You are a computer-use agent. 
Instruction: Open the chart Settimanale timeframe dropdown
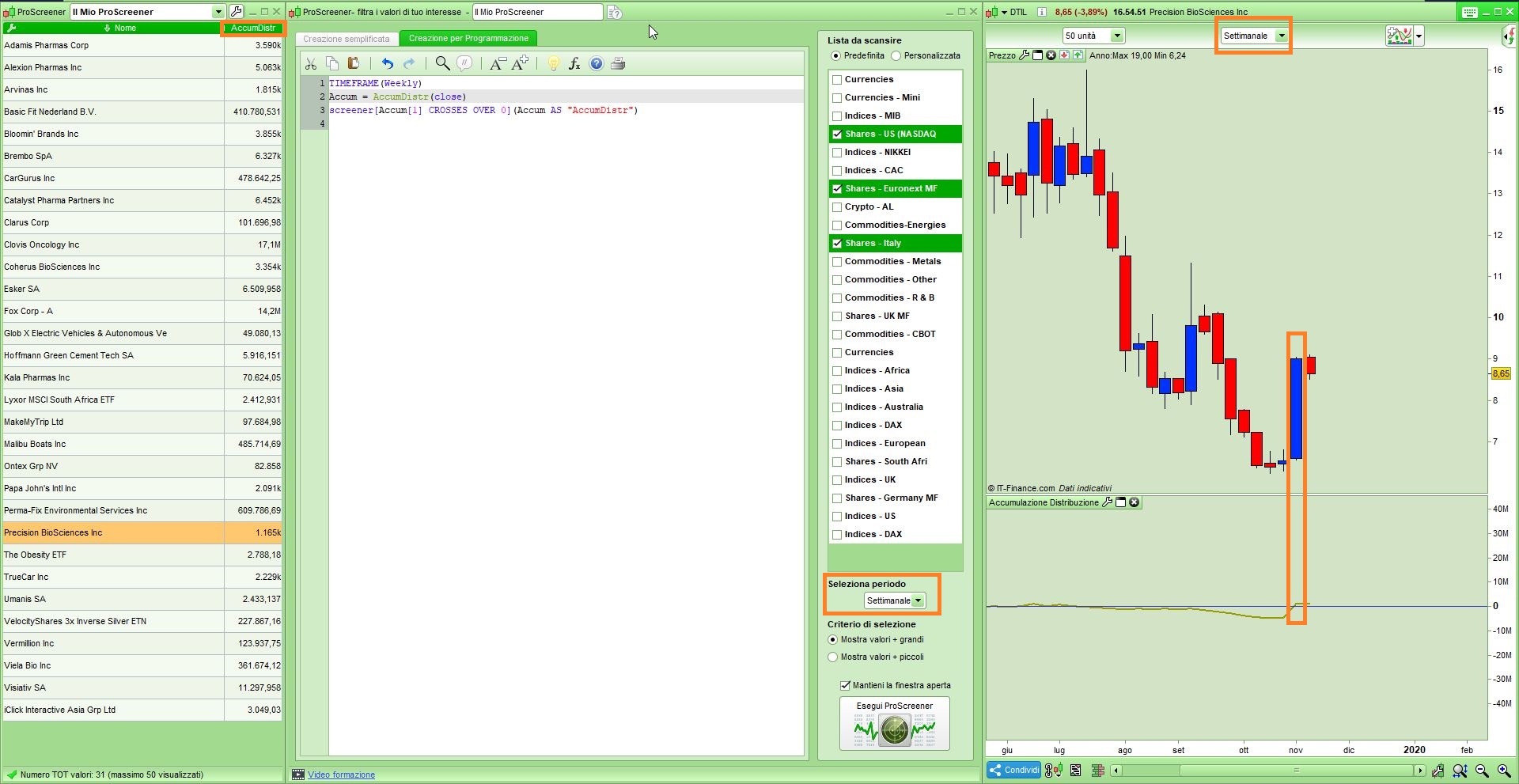(1282, 36)
